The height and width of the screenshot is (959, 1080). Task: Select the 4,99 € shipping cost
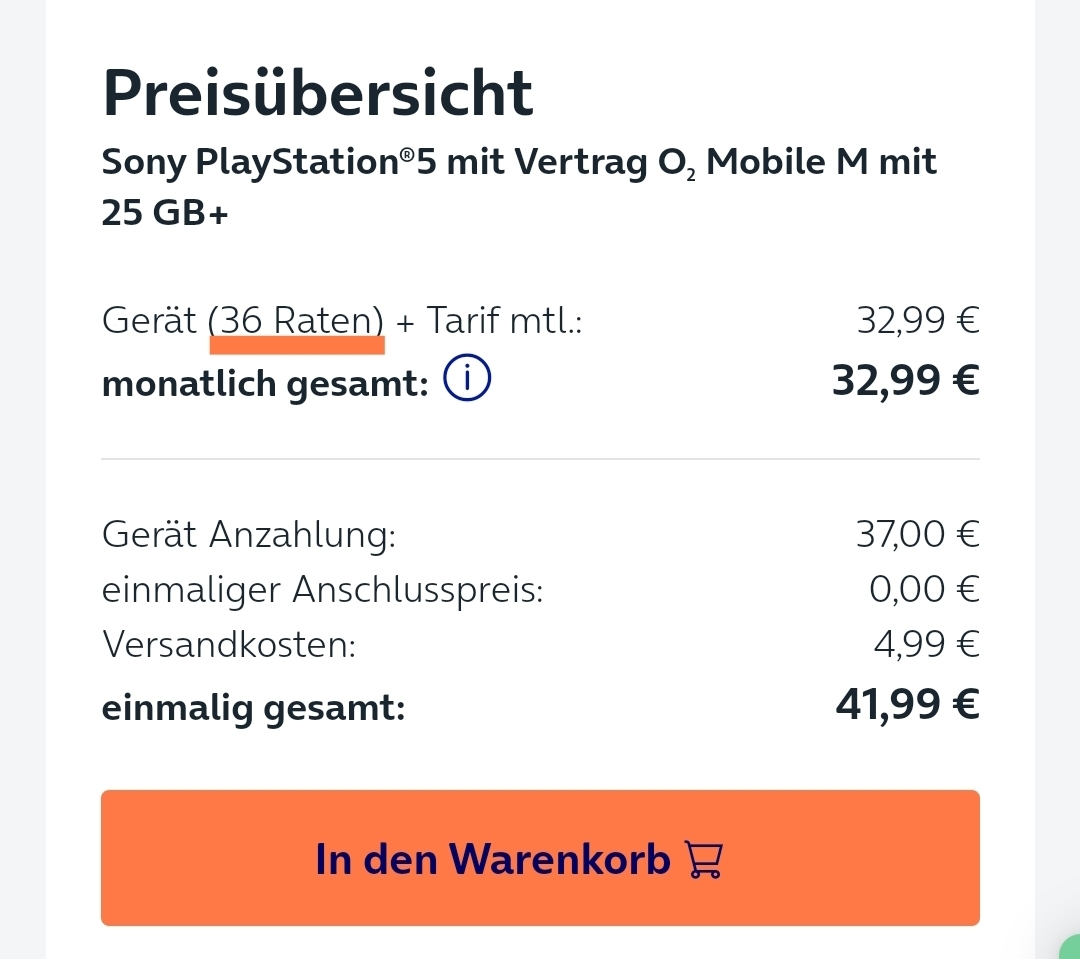pyautogui.click(x=926, y=644)
